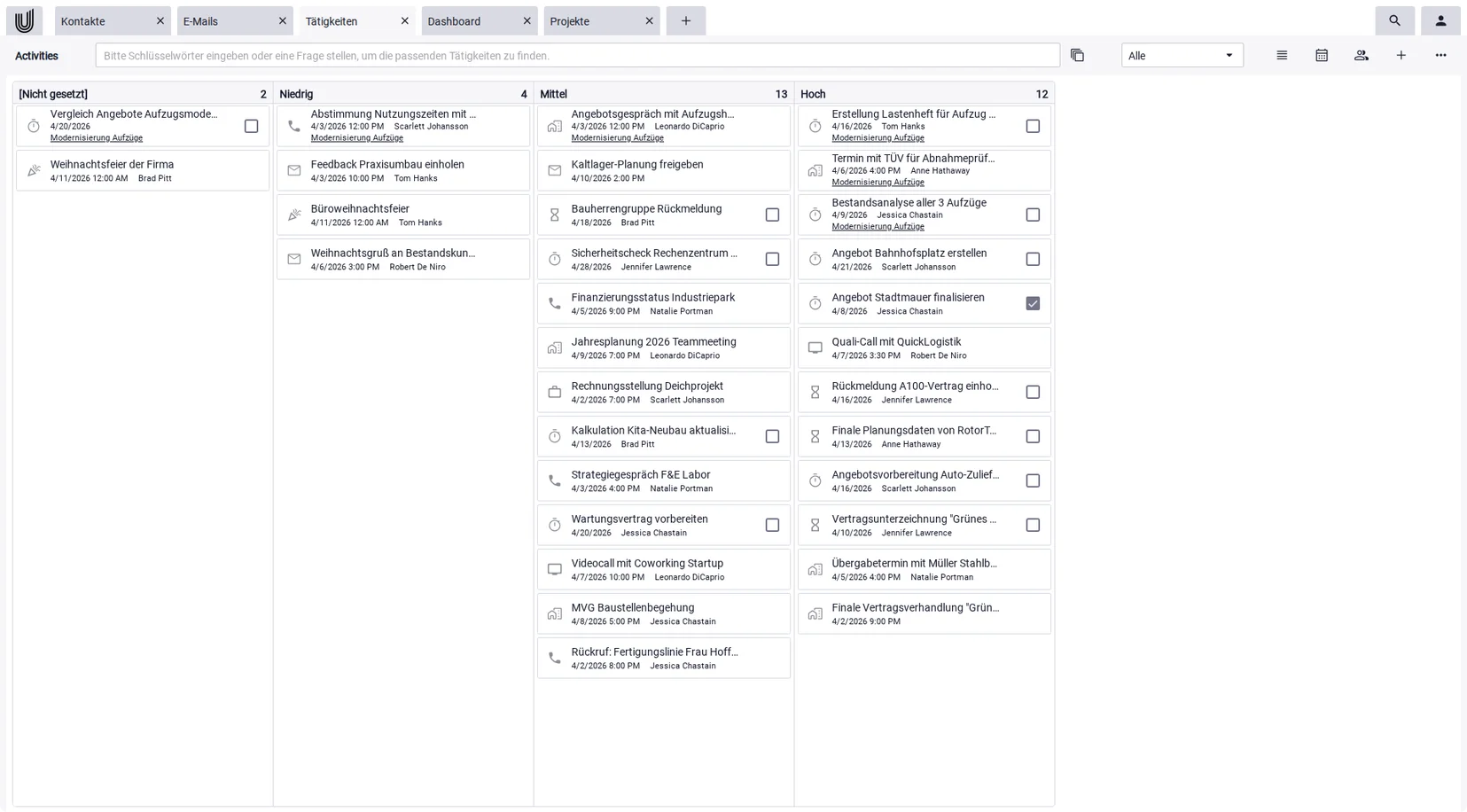Check off Vergleich Angebote Aufzugsmode task
The height and width of the screenshot is (812, 1467).
tap(252, 126)
